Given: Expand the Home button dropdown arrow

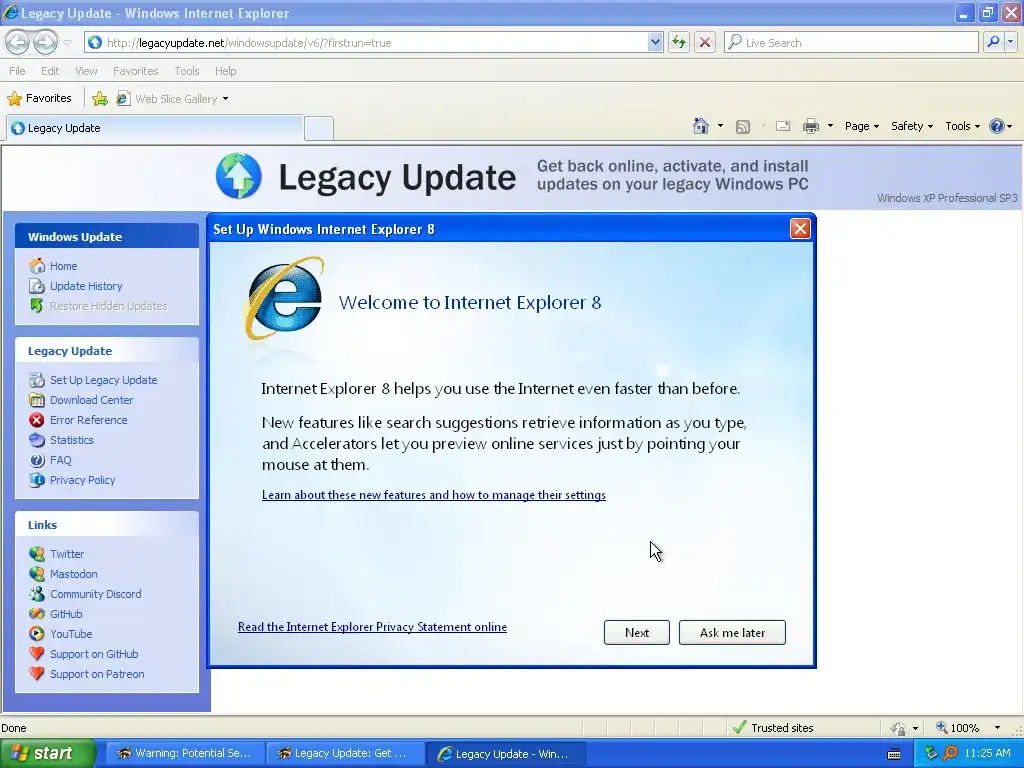Looking at the screenshot, I should pos(720,126).
